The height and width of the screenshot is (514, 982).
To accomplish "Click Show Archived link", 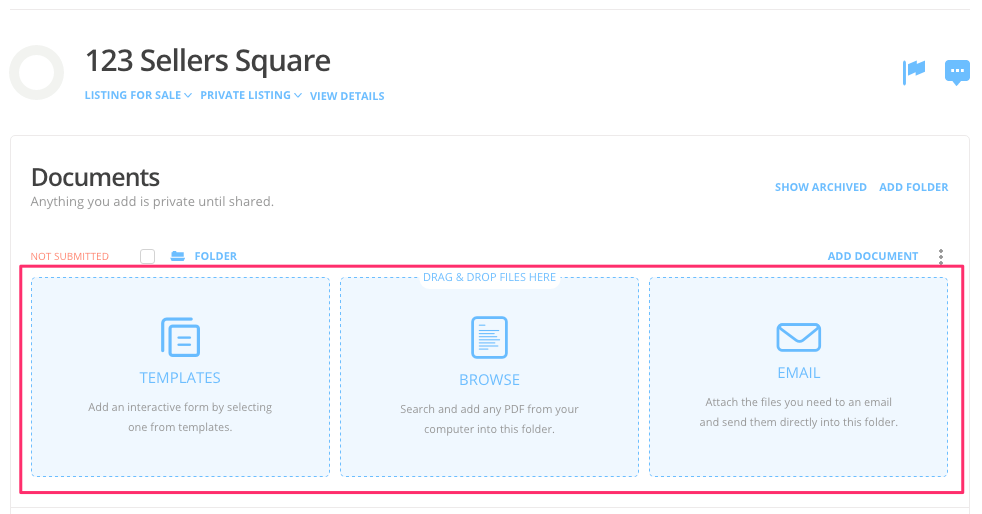I will 820,187.
